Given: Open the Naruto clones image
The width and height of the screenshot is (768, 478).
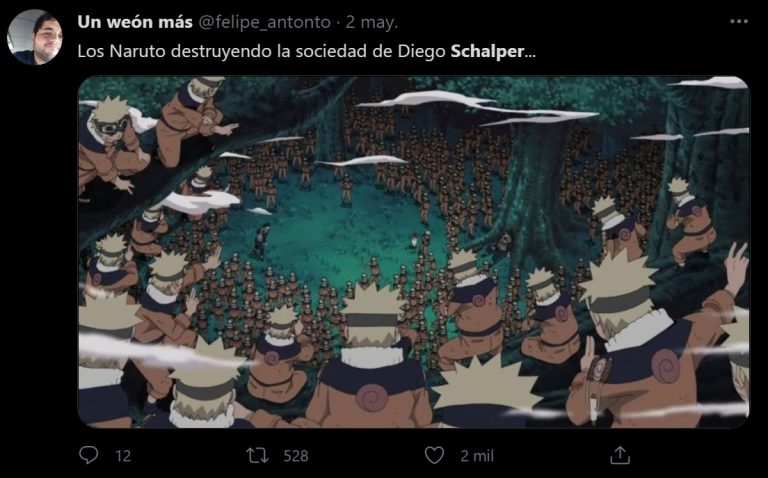Looking at the screenshot, I should (x=414, y=252).
